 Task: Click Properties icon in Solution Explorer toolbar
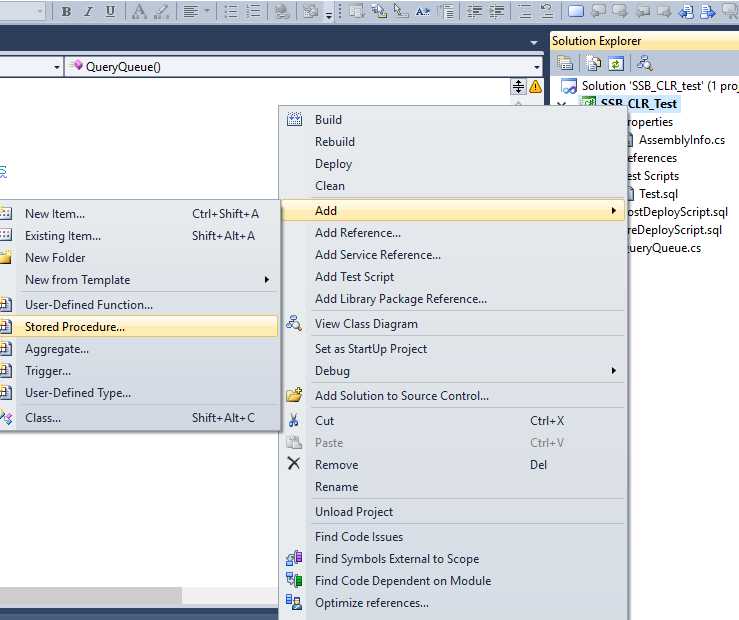click(x=565, y=63)
